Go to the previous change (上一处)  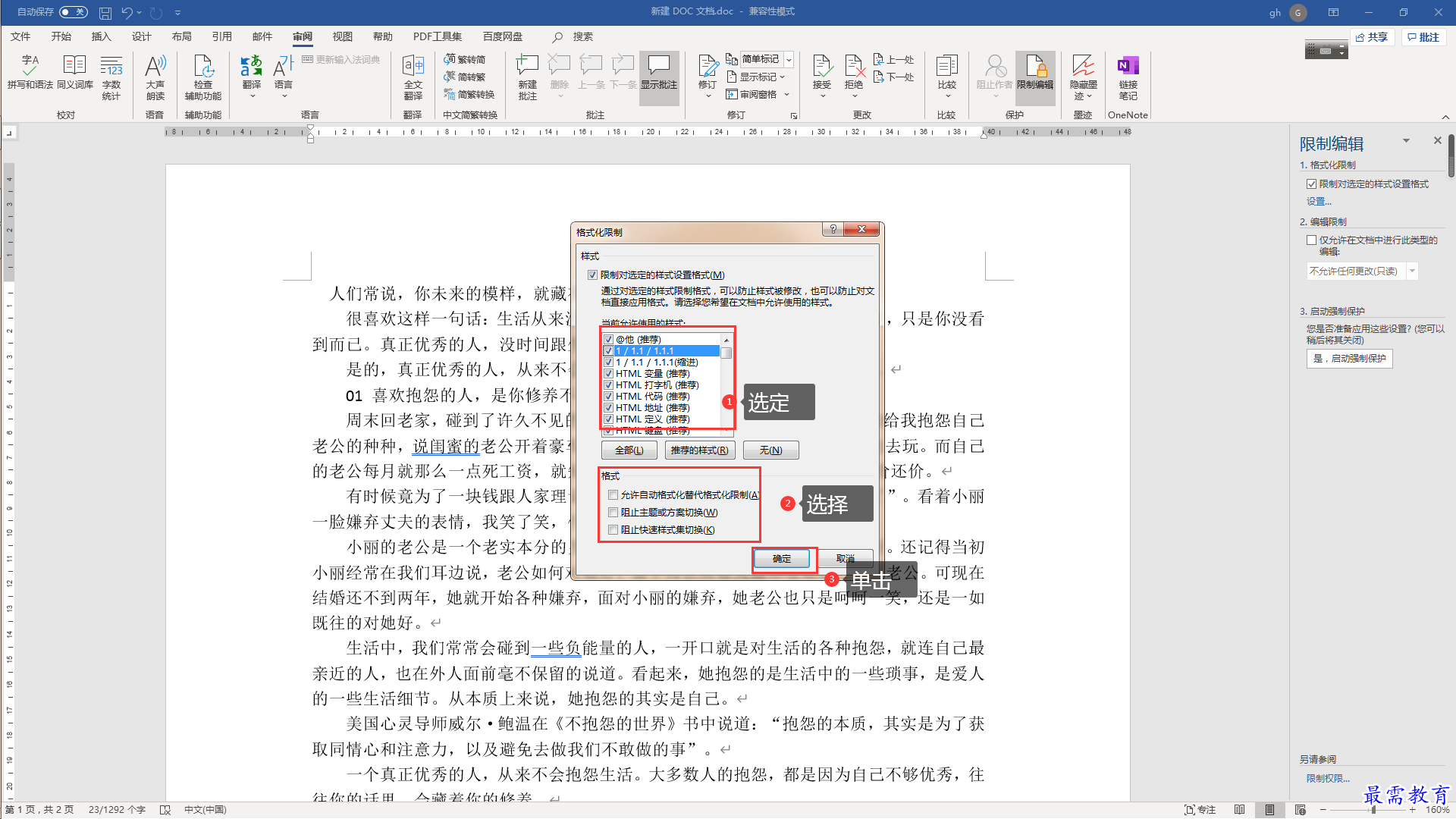894,59
